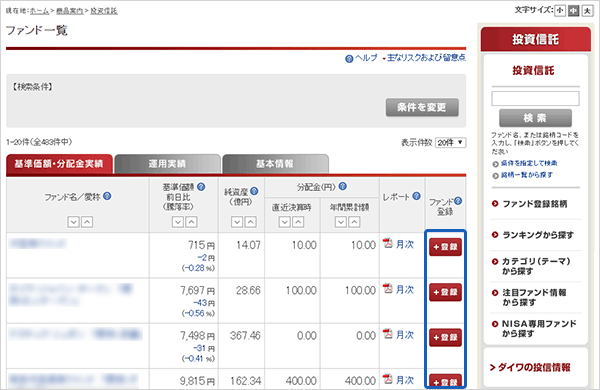This screenshot has width=600, height=390.
Task: Click help icon beside レポート header
Action: click(x=417, y=196)
